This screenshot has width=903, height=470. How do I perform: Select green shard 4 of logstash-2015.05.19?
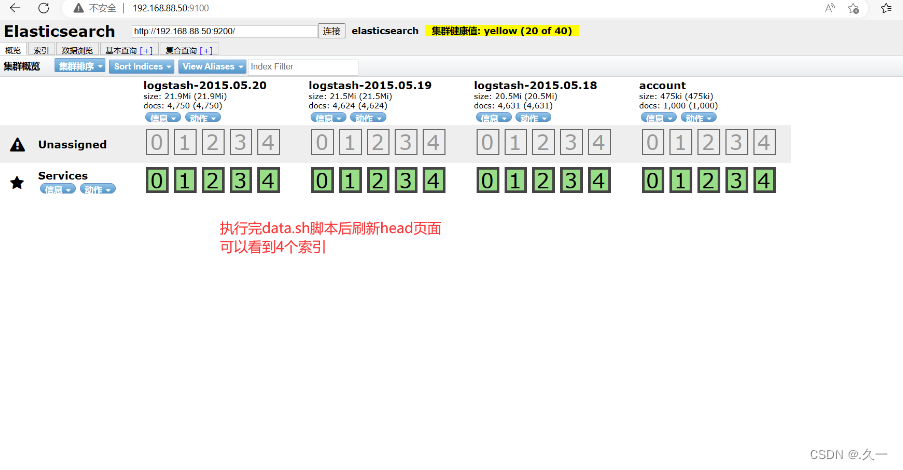click(x=434, y=180)
